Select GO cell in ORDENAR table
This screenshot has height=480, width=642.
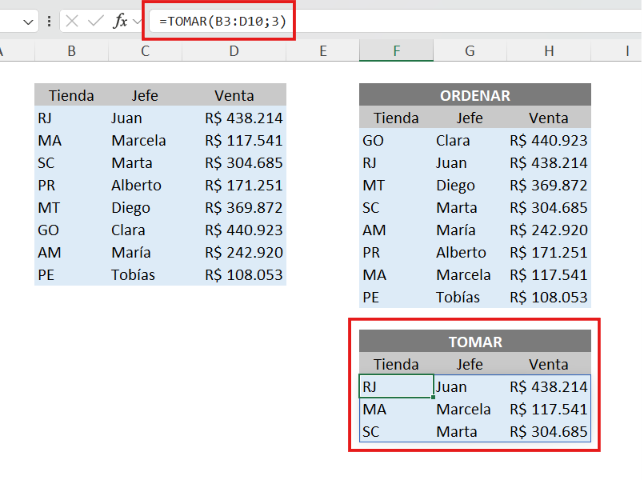(x=396, y=140)
